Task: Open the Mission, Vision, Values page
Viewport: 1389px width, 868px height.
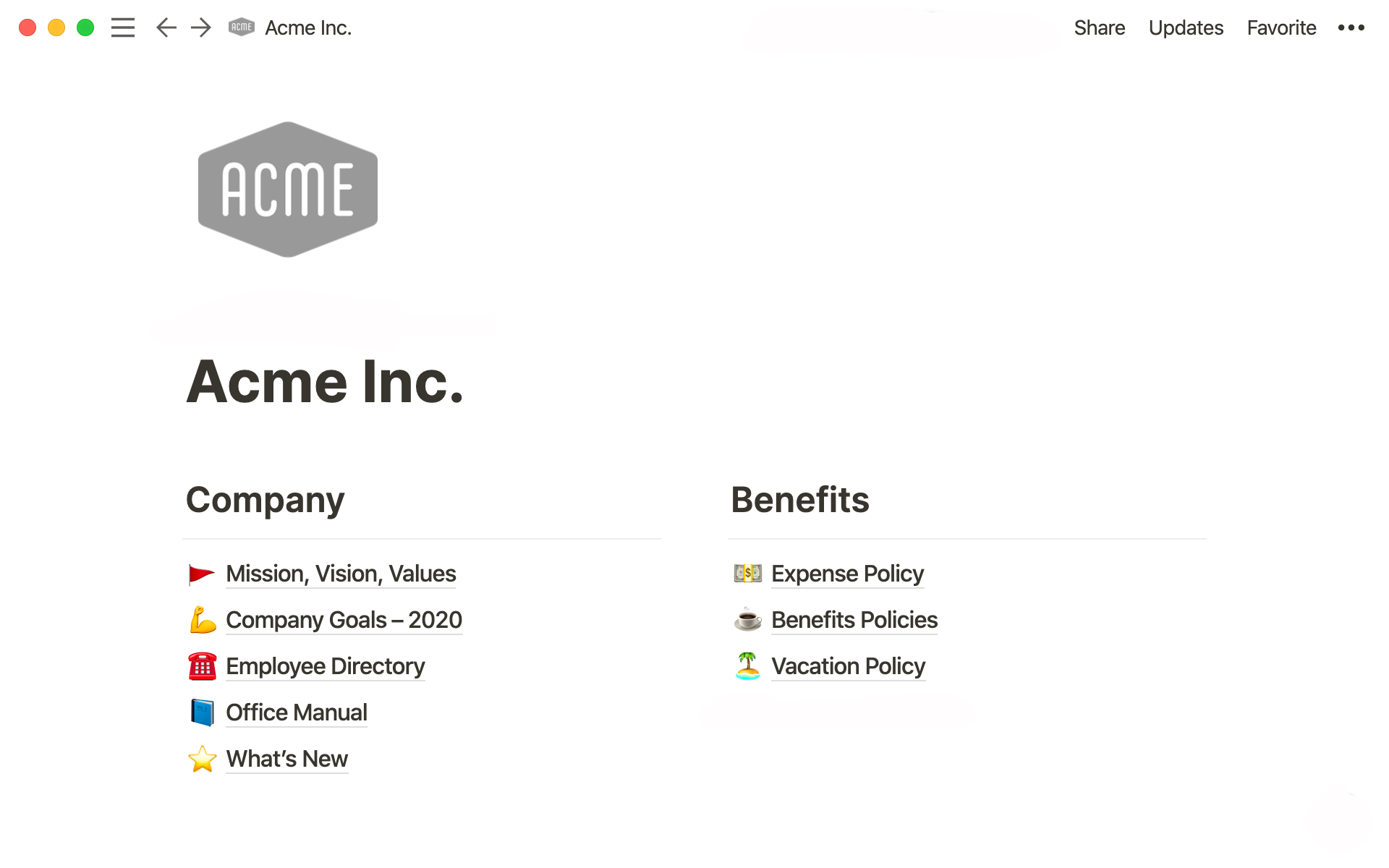Action: click(x=340, y=573)
